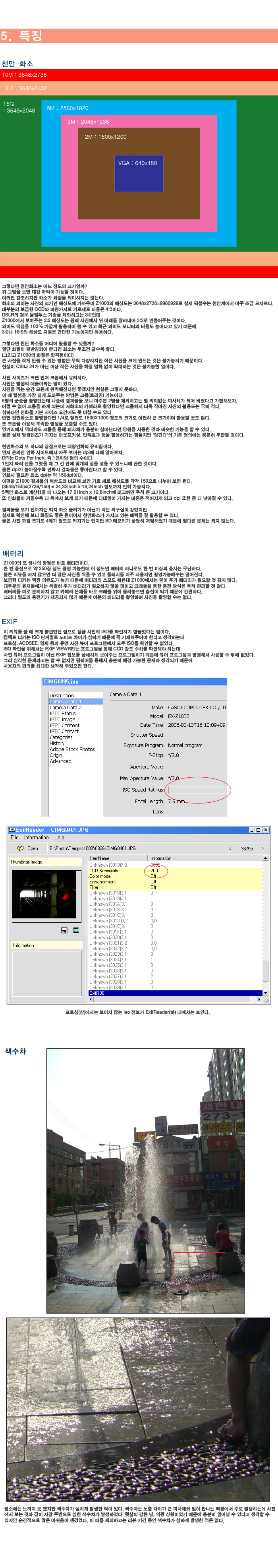
Task: Go to previous image with left arrow
Action: pyautogui.click(x=230, y=848)
